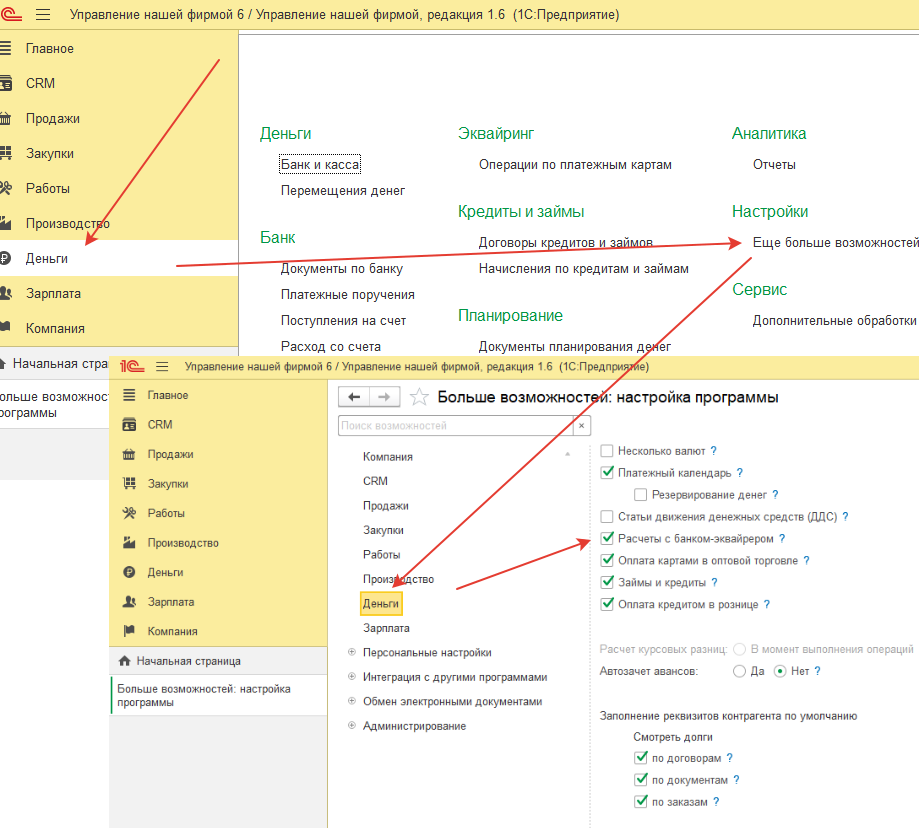Toggle the по документам checkbox

point(641,780)
